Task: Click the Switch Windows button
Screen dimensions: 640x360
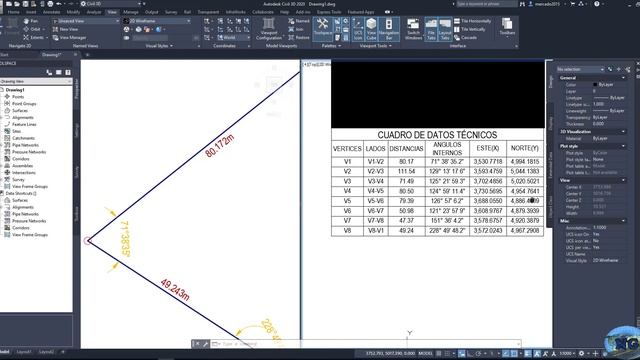Action: (x=413, y=29)
